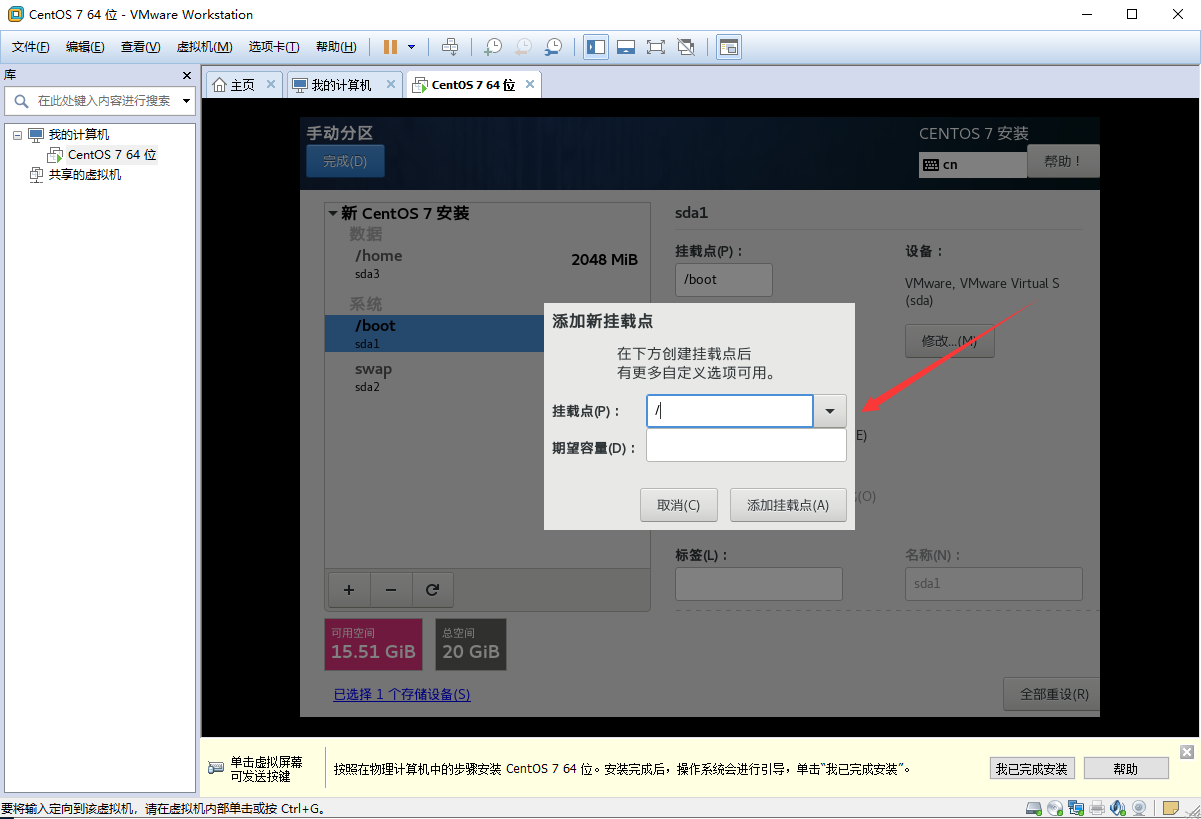Open the 帮助(H) menu
Screen dimensions: 1201x819
pyautogui.click(x=336, y=47)
